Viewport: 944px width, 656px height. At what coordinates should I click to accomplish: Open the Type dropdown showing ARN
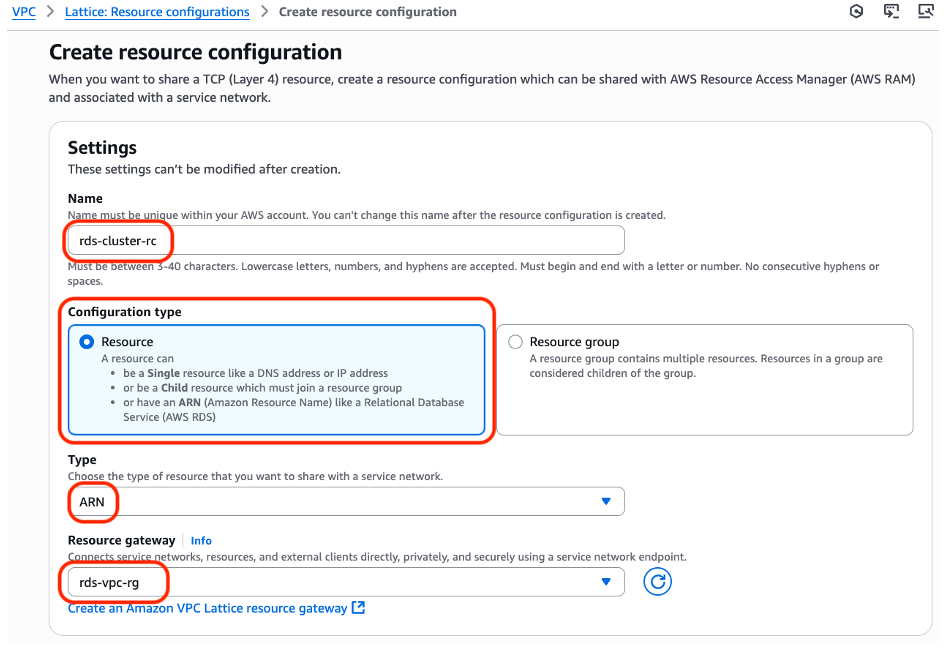[346, 501]
